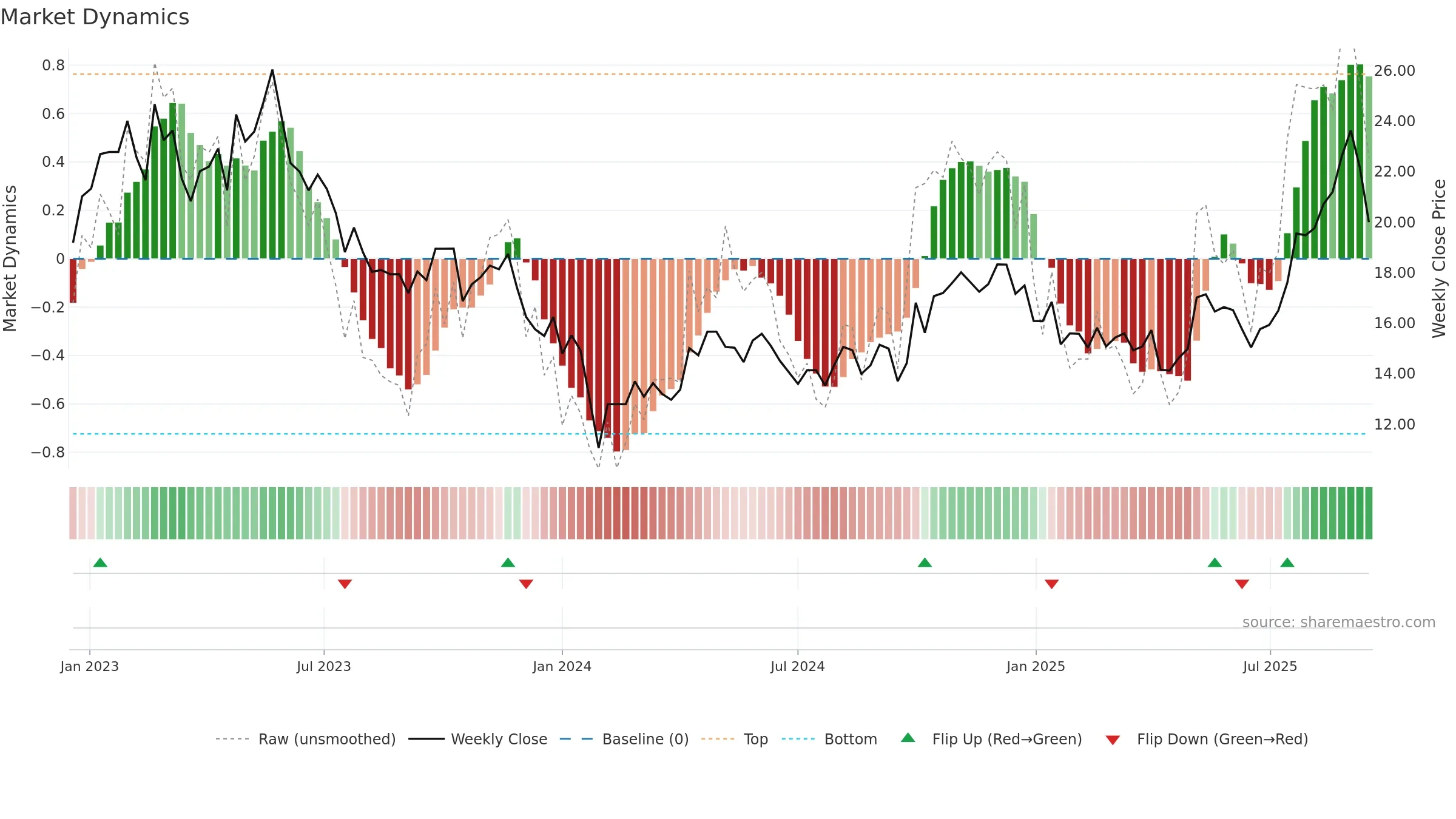Click the red down-triangle icon in the legend
Screen dimensions: 1456x819
tap(1113, 740)
